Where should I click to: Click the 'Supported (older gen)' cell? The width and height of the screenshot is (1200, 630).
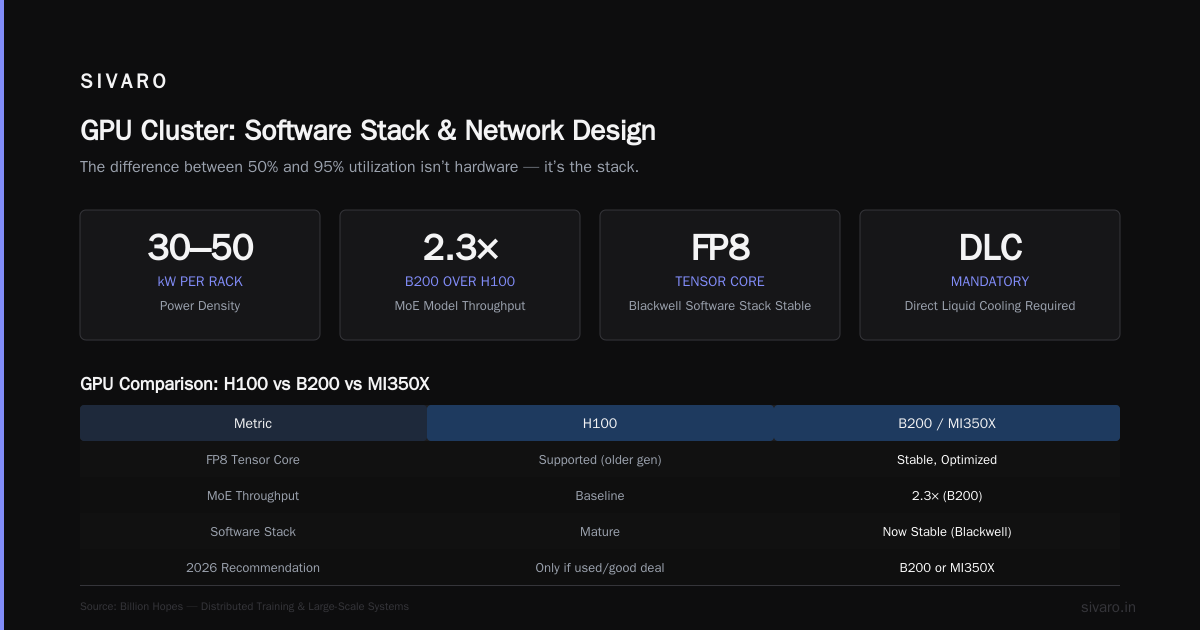pyautogui.click(x=600, y=460)
